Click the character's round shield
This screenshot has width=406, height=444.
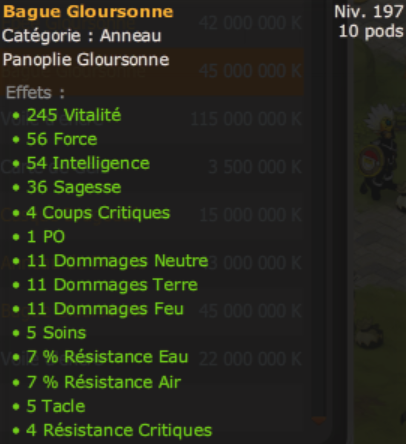(370, 160)
